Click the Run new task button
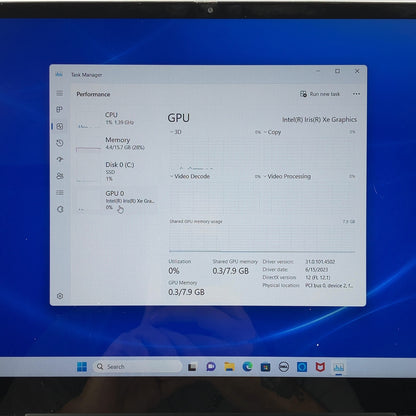This screenshot has width=416, height=416. click(320, 94)
